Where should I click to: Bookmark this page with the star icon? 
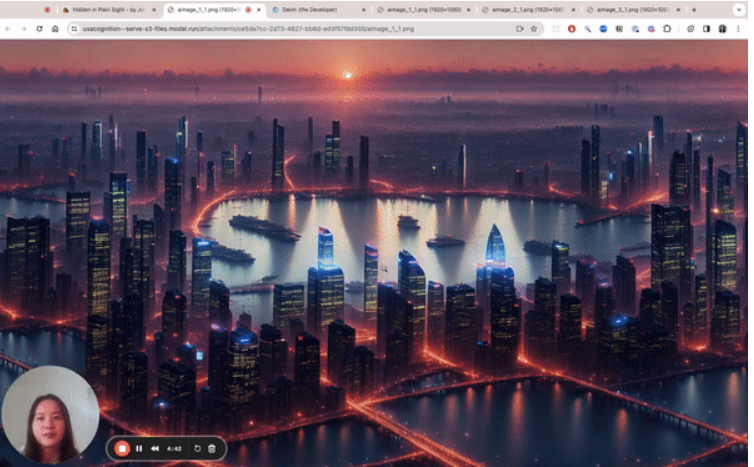tap(534, 29)
